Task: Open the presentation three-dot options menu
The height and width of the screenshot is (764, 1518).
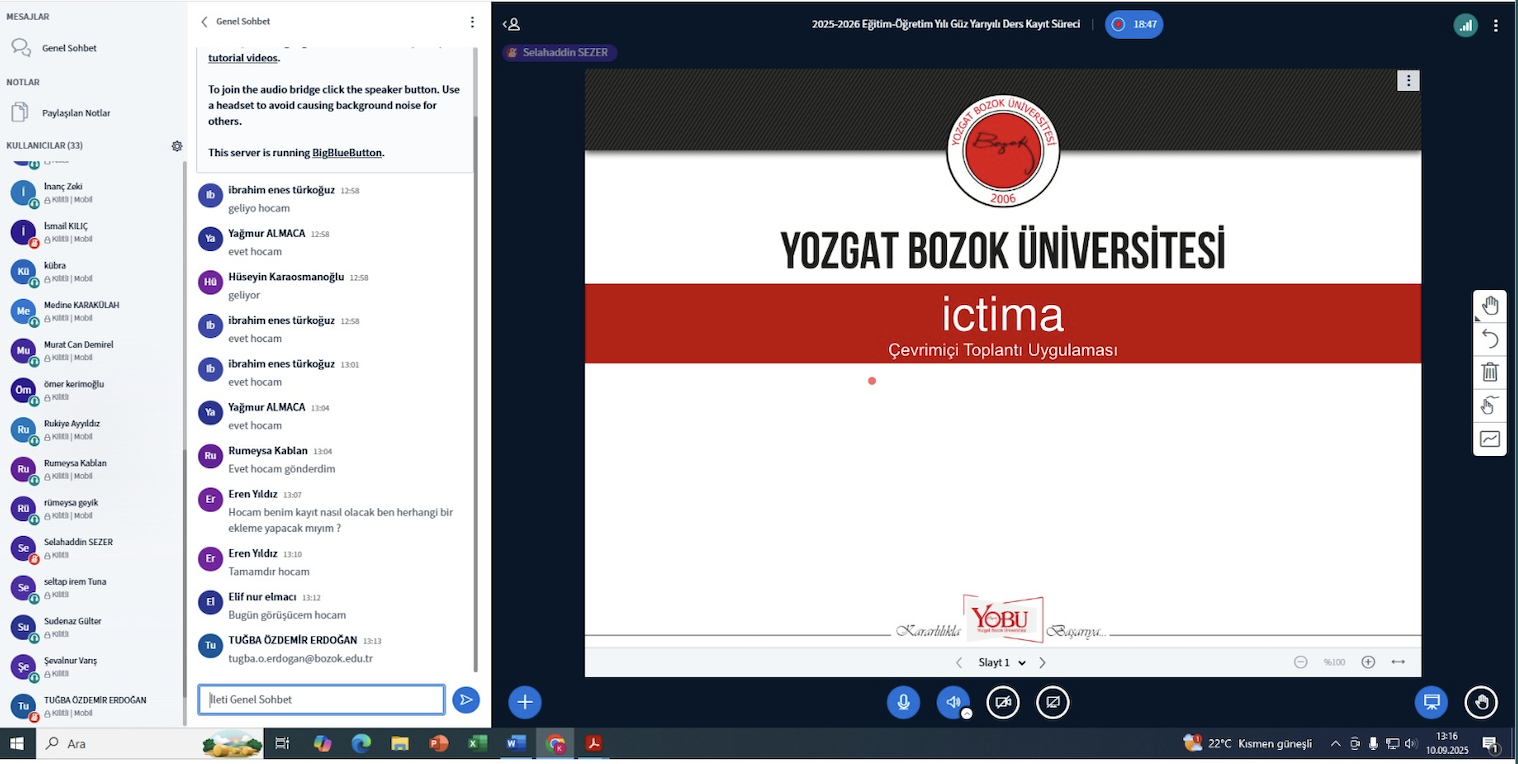Action: [1408, 81]
